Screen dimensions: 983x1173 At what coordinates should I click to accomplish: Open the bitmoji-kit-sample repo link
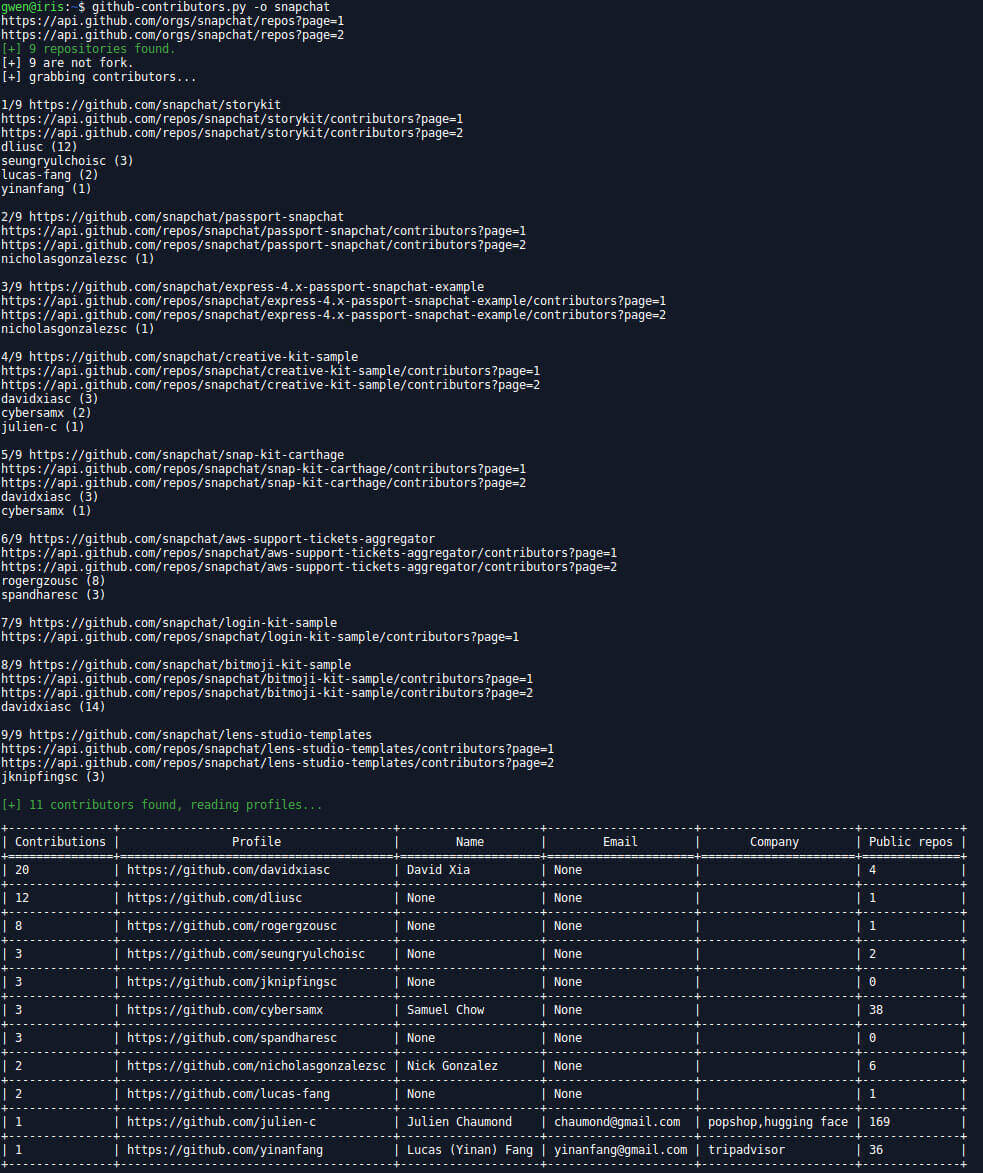point(190,665)
